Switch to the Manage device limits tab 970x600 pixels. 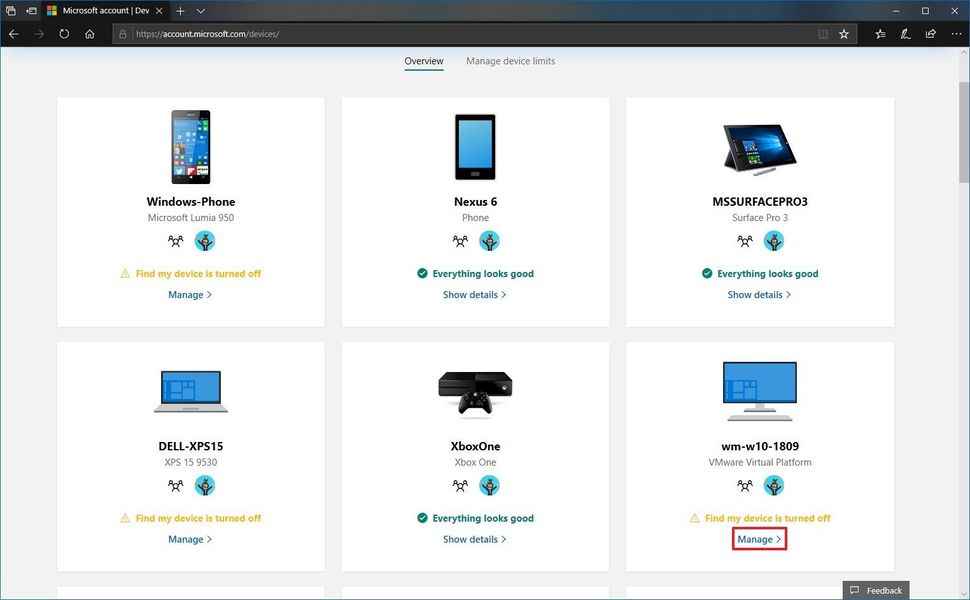(x=510, y=61)
